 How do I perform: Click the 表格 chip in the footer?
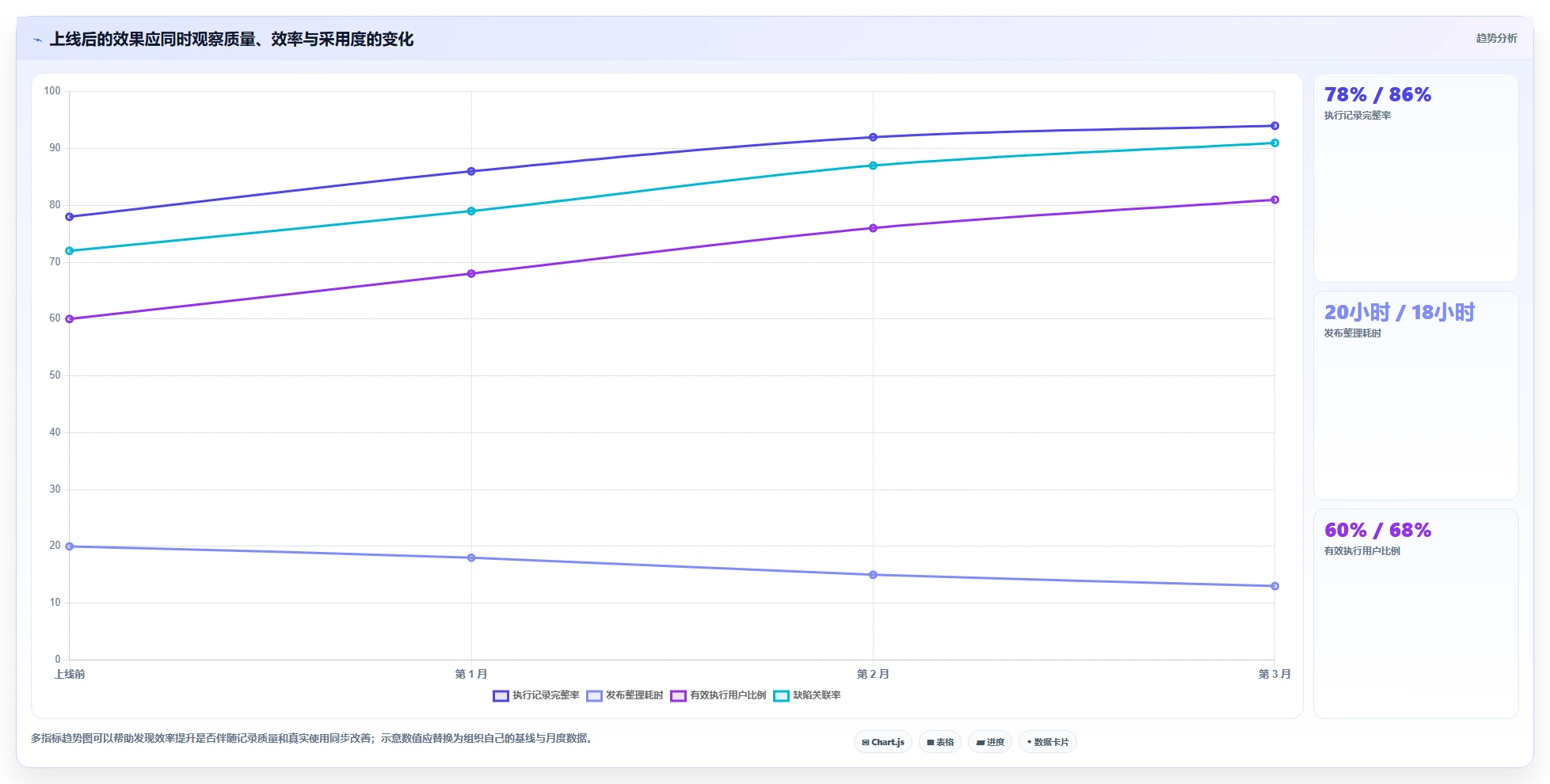click(940, 742)
